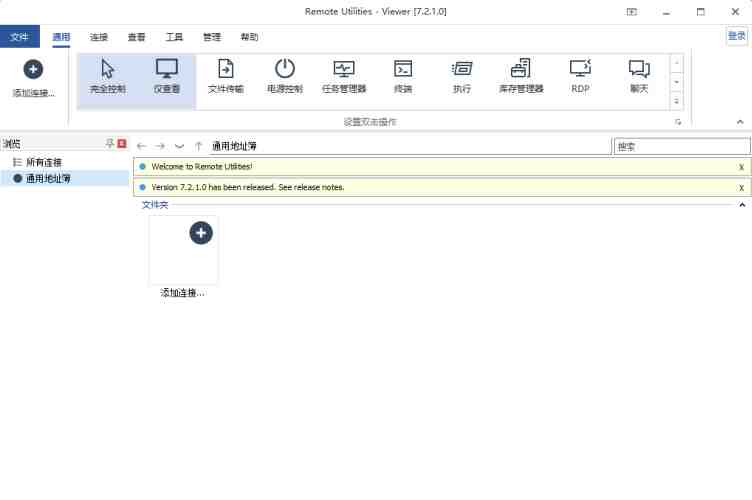Open the Version 7.2.1.0 release notes message

tap(247, 187)
